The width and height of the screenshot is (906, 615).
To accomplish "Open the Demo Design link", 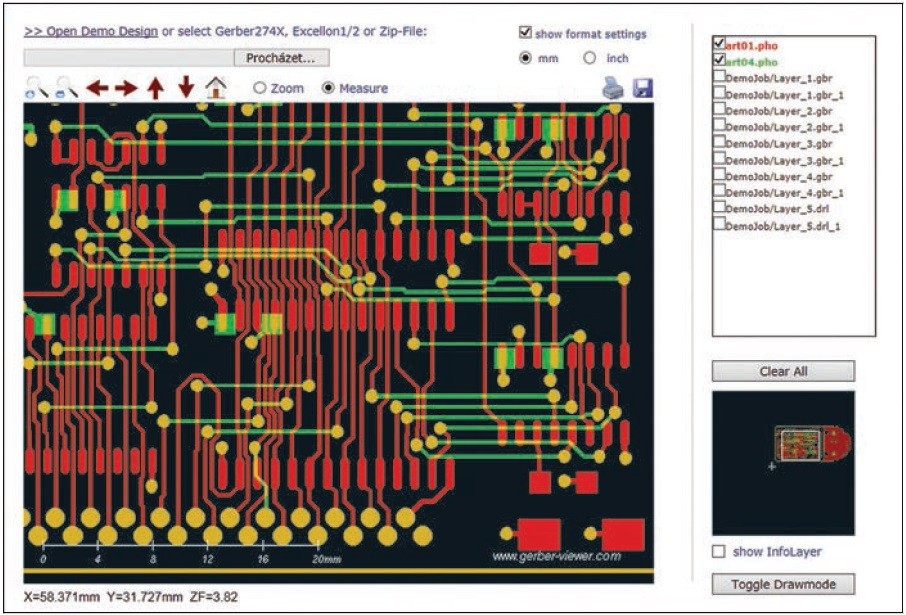I will point(91,31).
